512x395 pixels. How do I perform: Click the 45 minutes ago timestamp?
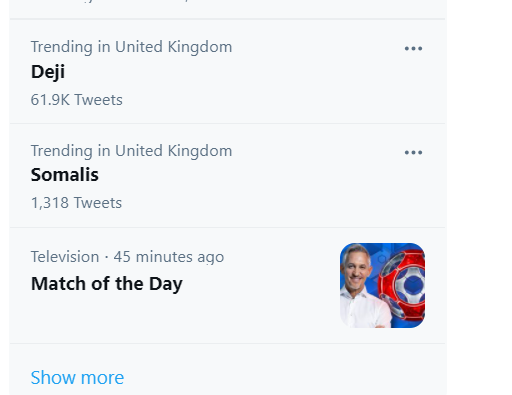point(169,257)
